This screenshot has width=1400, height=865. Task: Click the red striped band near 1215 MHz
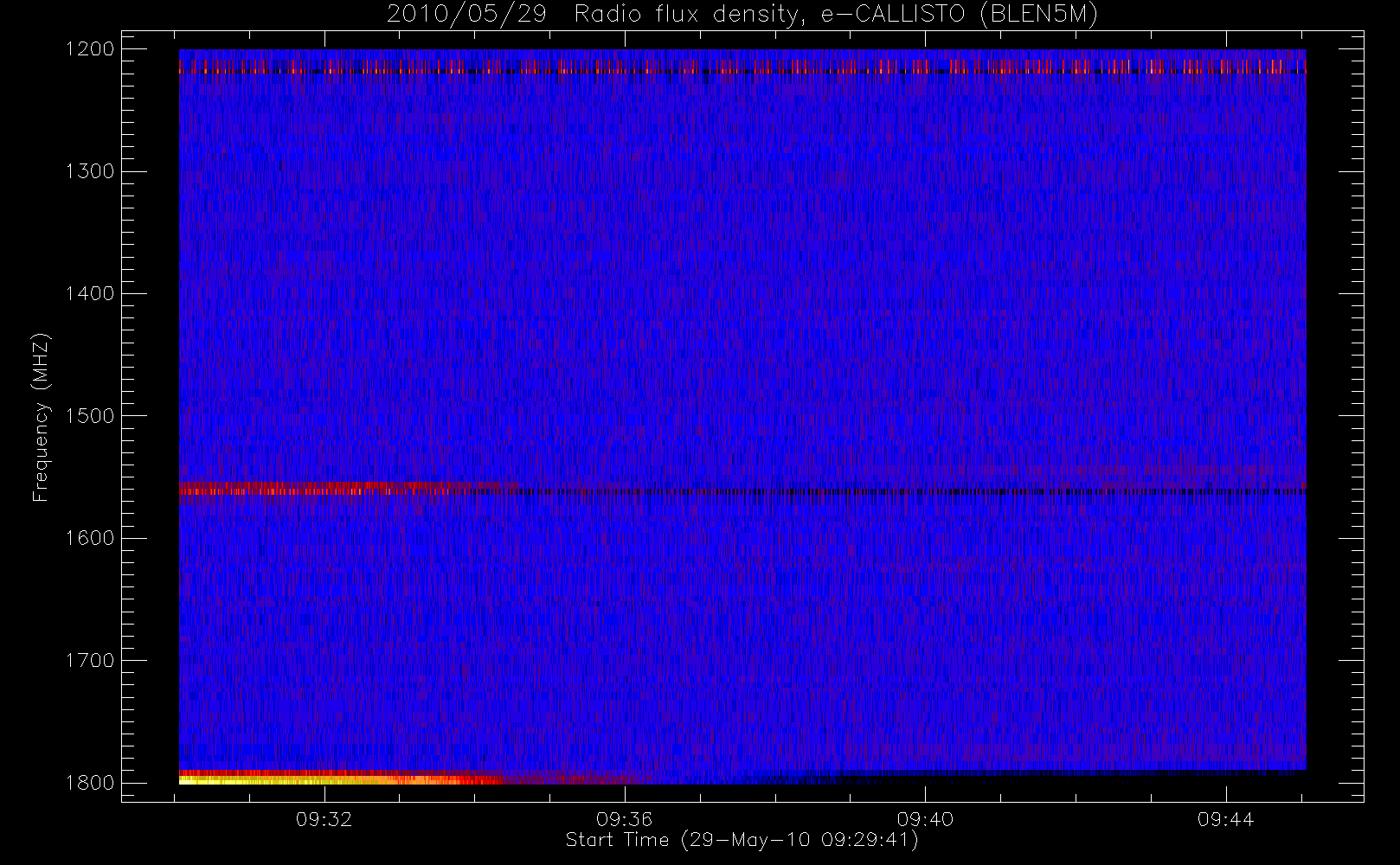[x=742, y=67]
